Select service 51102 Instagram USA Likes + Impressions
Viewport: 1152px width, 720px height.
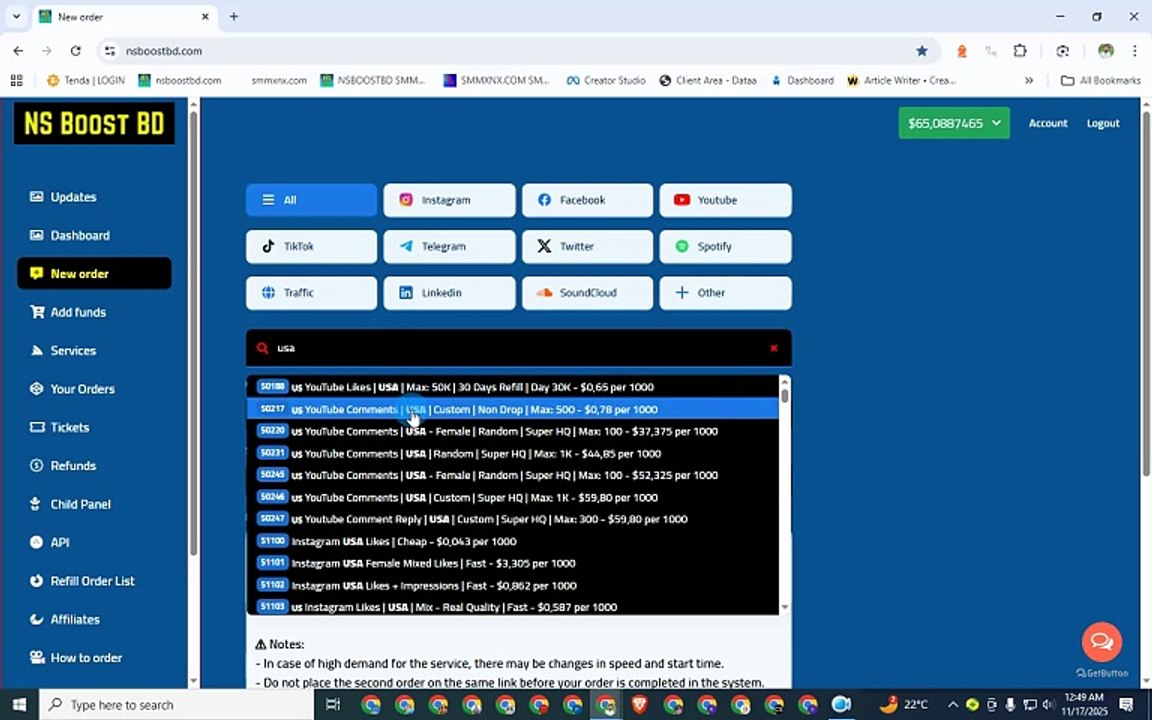(x=513, y=586)
